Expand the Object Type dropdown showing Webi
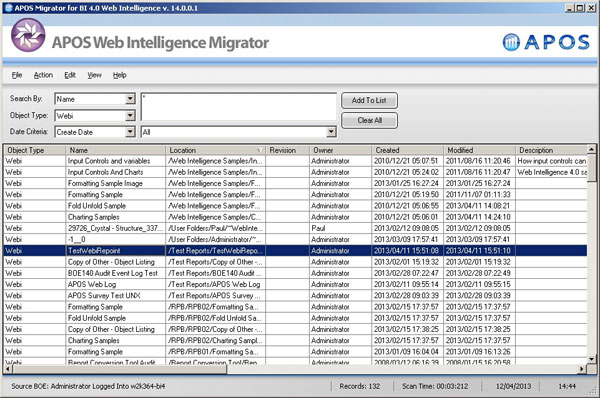The height and width of the screenshot is (398, 600). 130,116
